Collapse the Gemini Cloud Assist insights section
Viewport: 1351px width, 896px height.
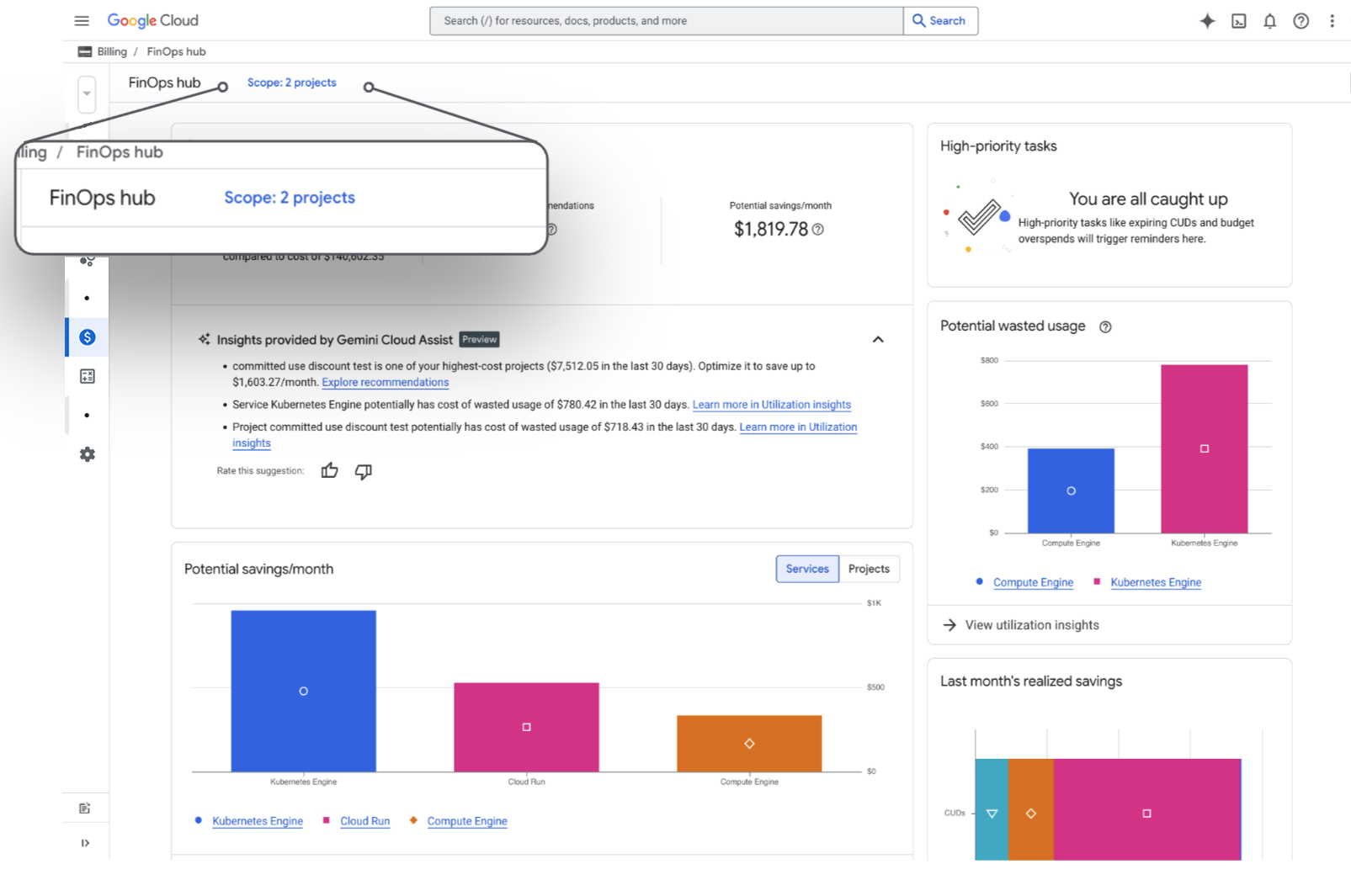(x=878, y=340)
